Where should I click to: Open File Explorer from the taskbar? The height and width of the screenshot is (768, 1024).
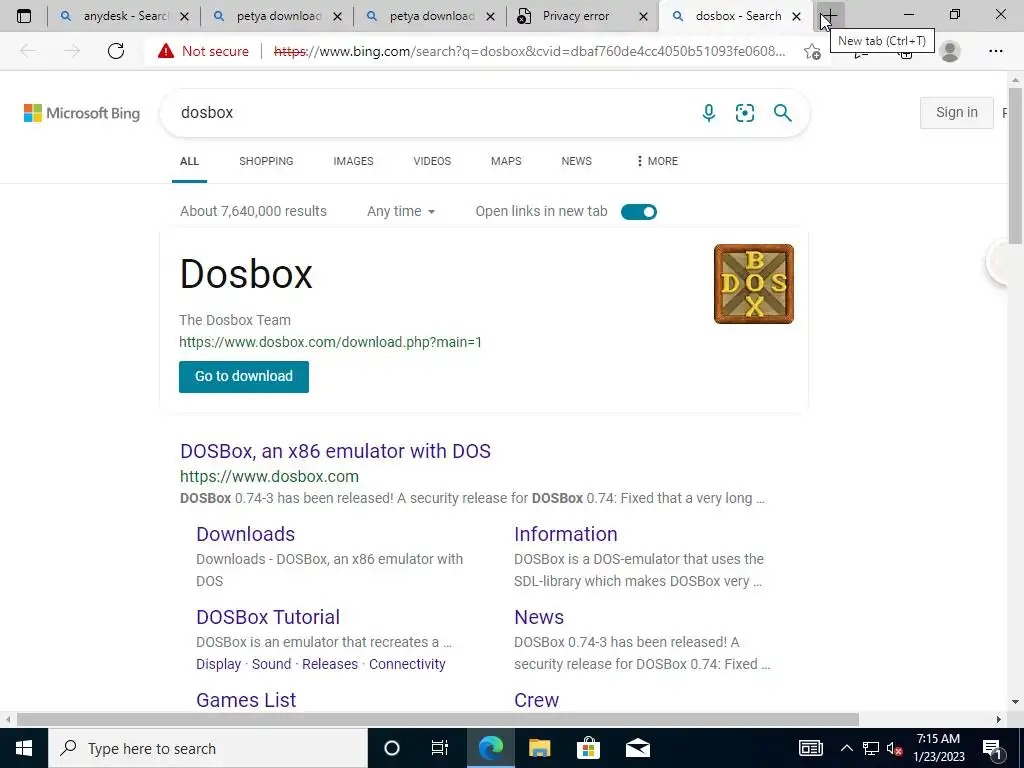point(539,748)
